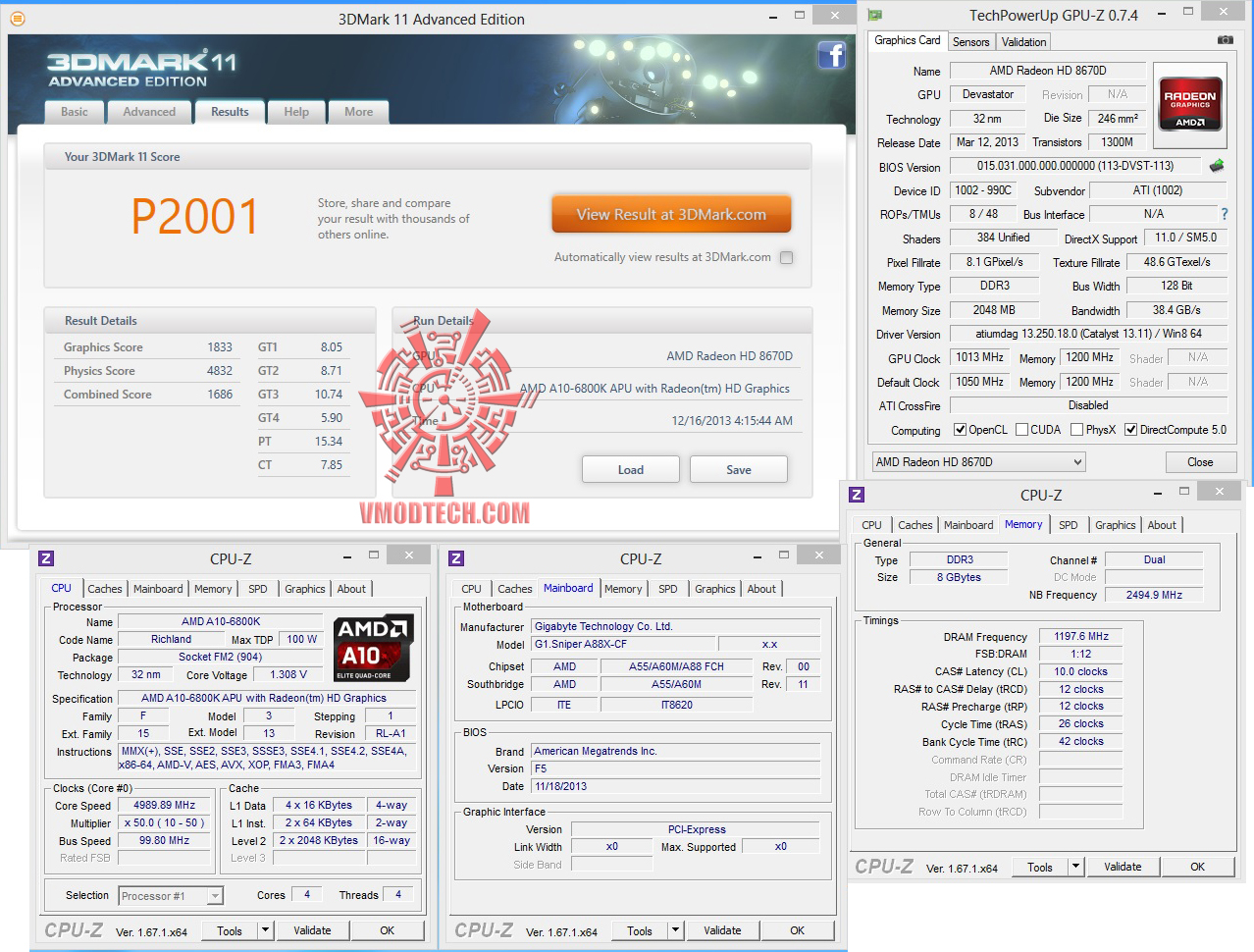Viewport: 1254px width, 952px height.
Task: Click the Driver Version field in GPU-Z
Action: [1088, 334]
